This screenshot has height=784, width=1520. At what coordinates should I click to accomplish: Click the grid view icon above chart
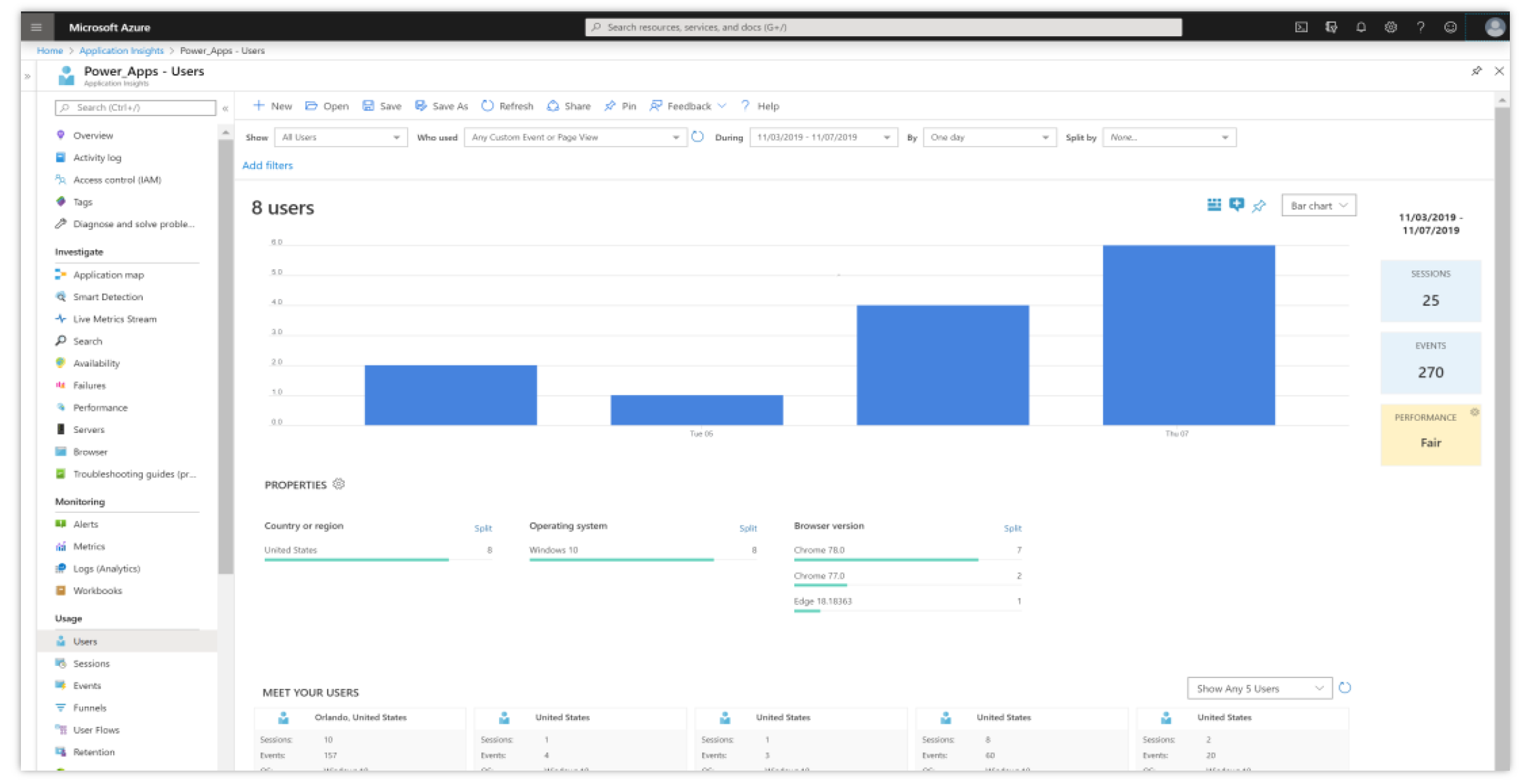[x=1213, y=204]
